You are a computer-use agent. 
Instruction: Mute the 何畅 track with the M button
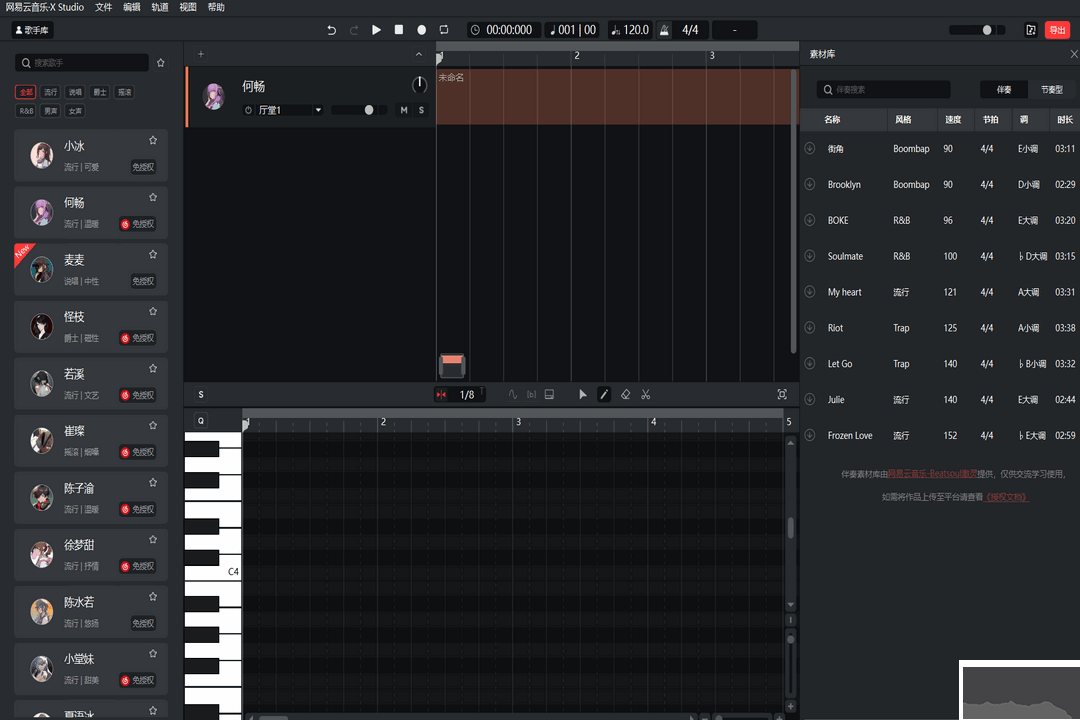[405, 110]
